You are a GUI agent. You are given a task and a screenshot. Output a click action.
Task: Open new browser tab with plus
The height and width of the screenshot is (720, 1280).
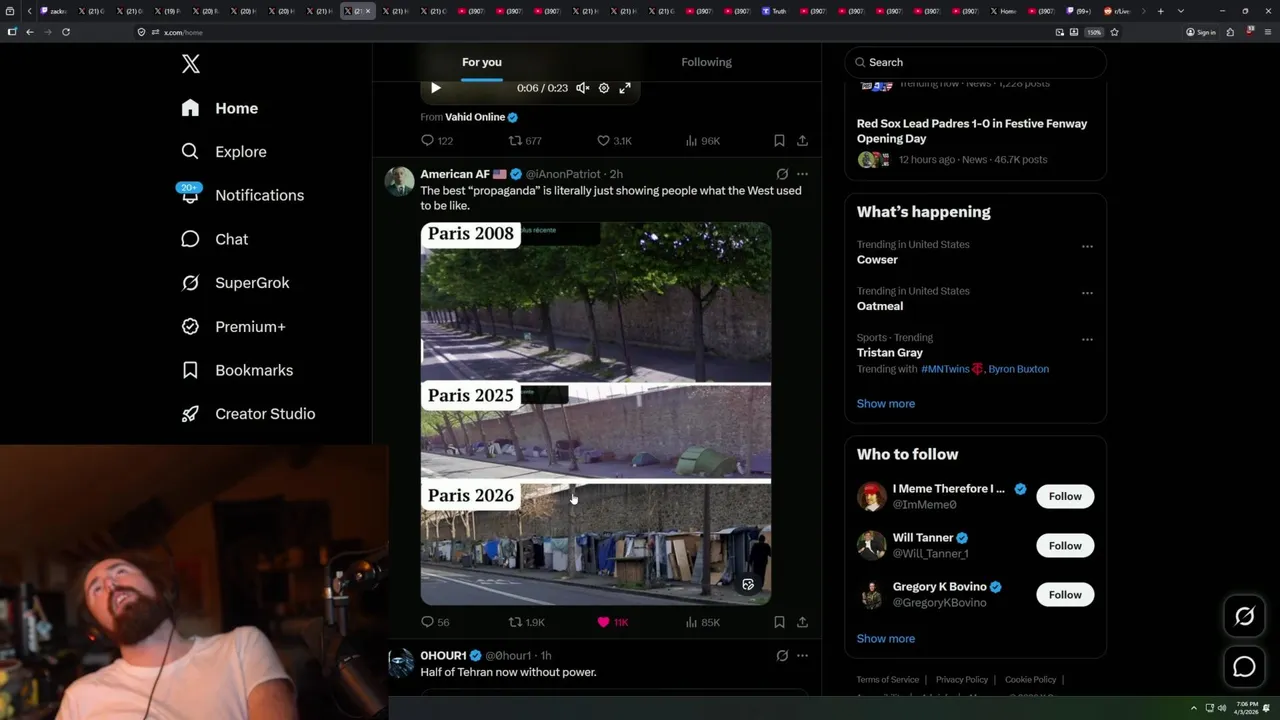click(1160, 11)
